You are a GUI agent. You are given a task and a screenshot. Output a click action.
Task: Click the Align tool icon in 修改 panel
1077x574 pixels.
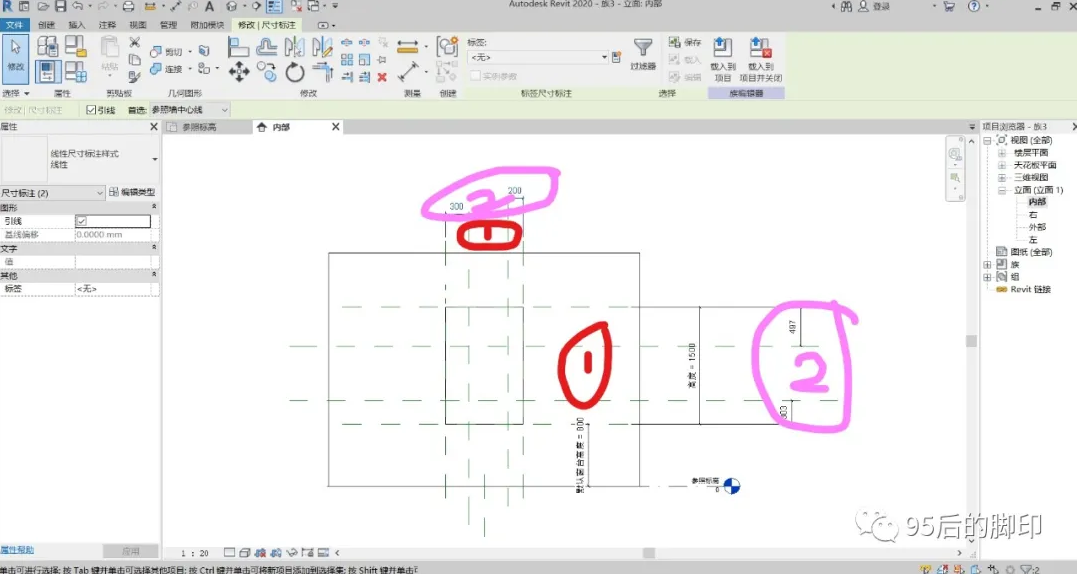(238, 47)
